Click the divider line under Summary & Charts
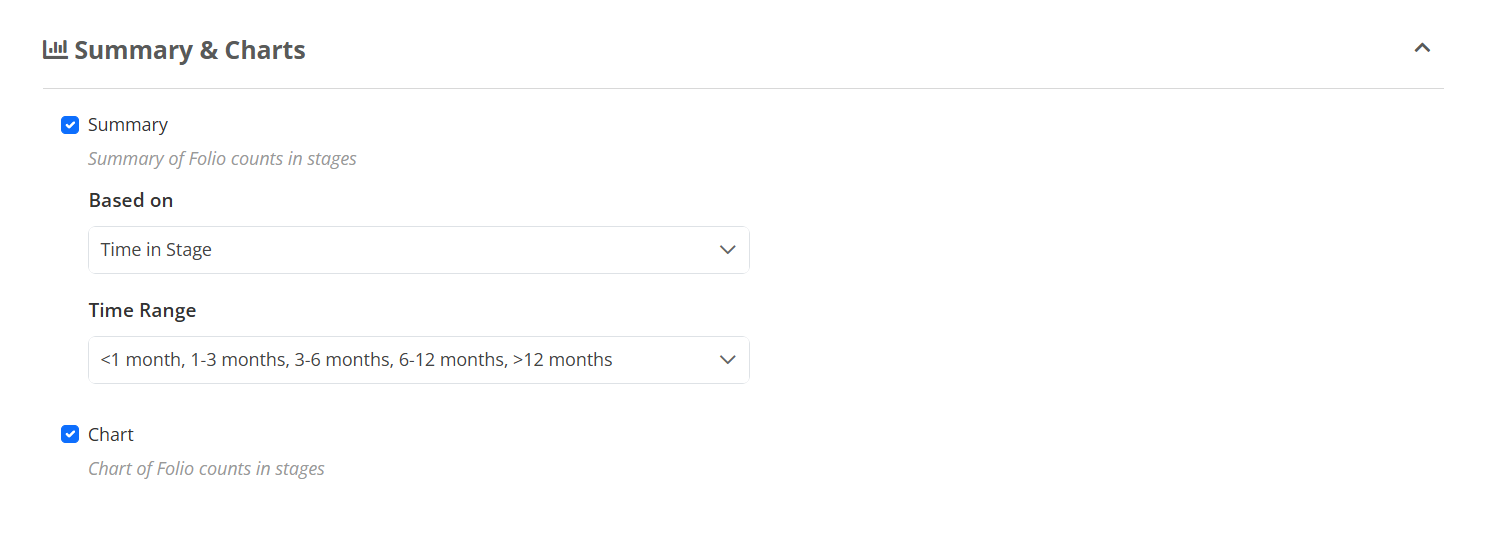This screenshot has width=1509, height=539. click(743, 88)
